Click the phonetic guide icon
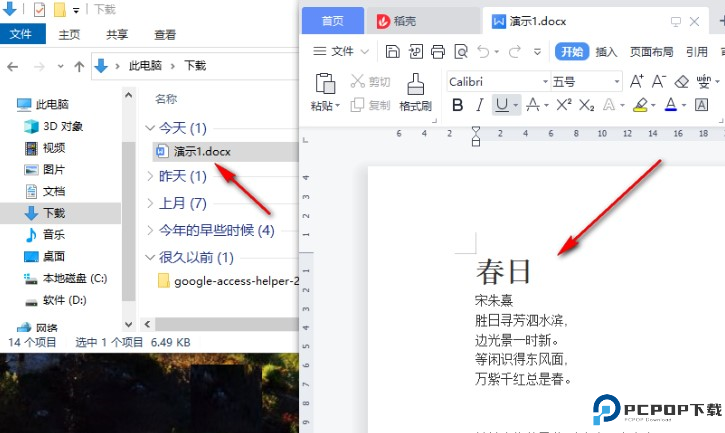The image size is (725, 433). (703, 81)
